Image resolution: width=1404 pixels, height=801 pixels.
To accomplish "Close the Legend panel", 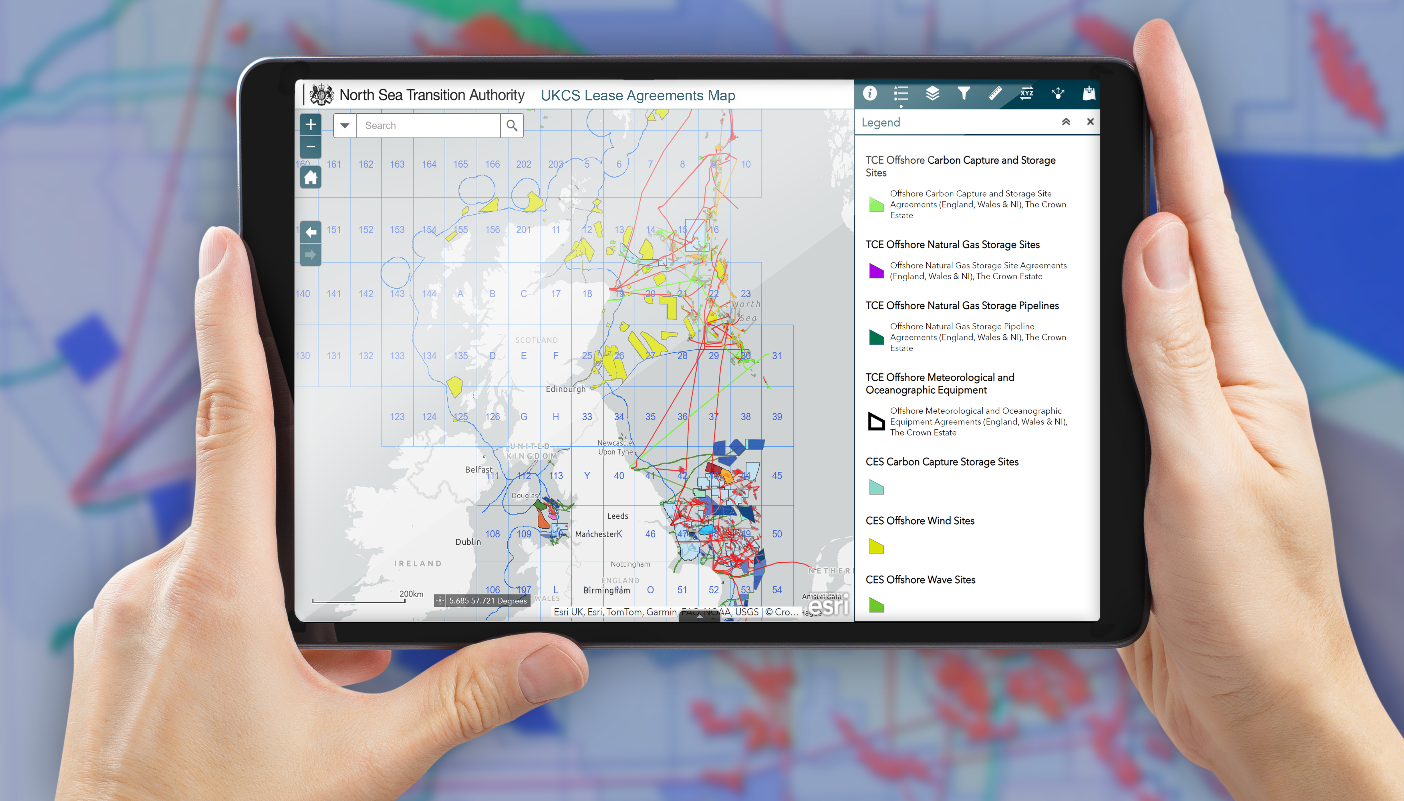I will click(1090, 122).
